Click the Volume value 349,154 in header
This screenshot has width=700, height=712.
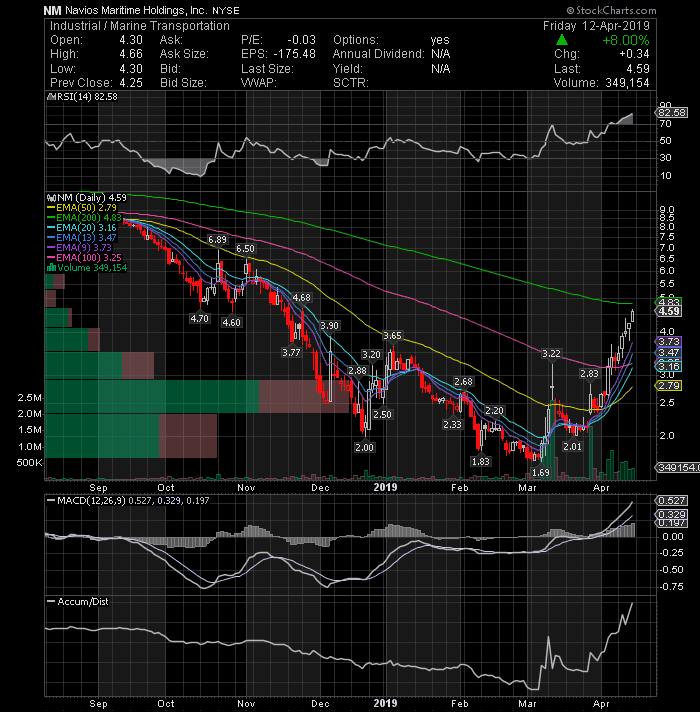627,83
